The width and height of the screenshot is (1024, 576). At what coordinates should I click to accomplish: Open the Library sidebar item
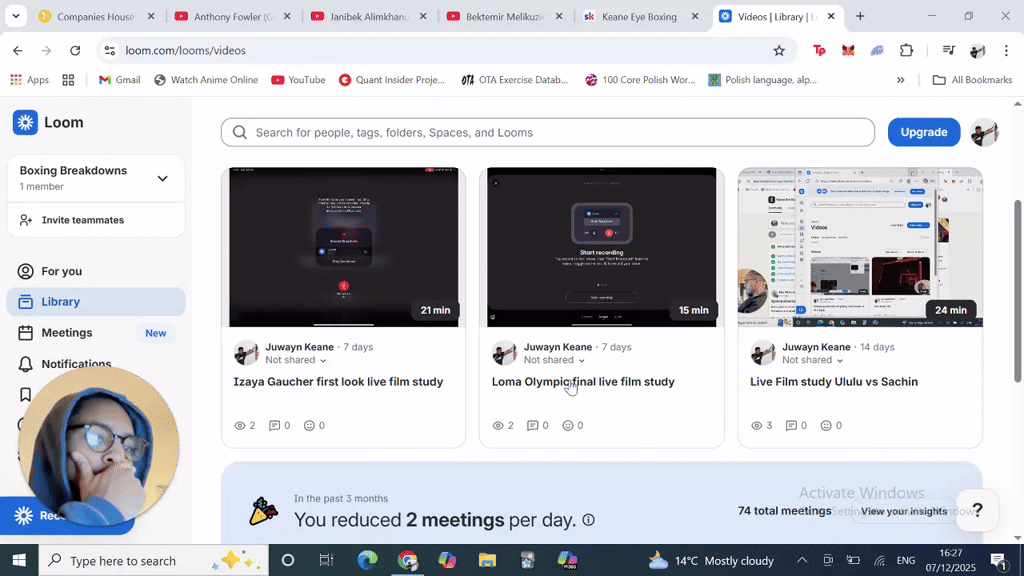coord(96,302)
